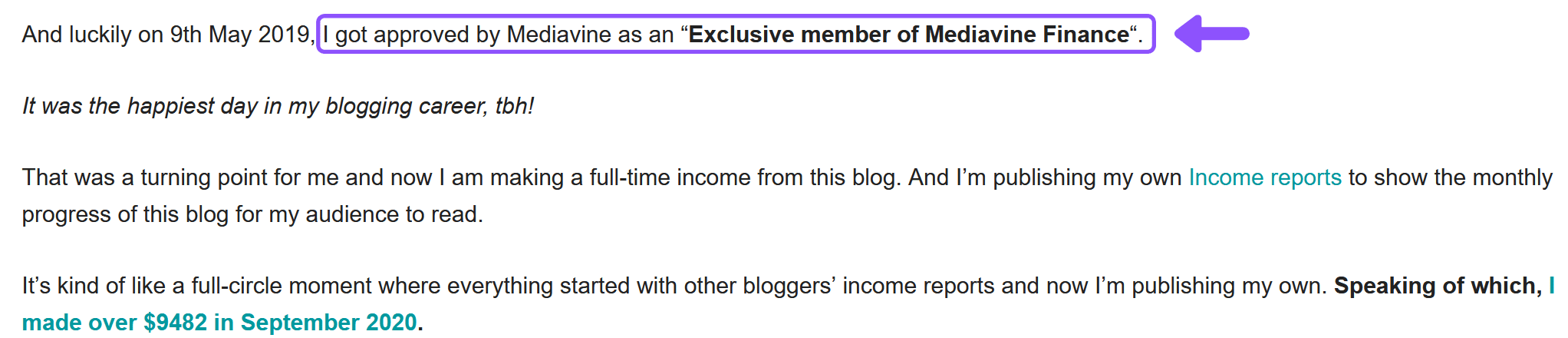This screenshot has width=1568, height=338.
Task: Click the word "tbh!" in the italic line
Action: tap(515, 106)
